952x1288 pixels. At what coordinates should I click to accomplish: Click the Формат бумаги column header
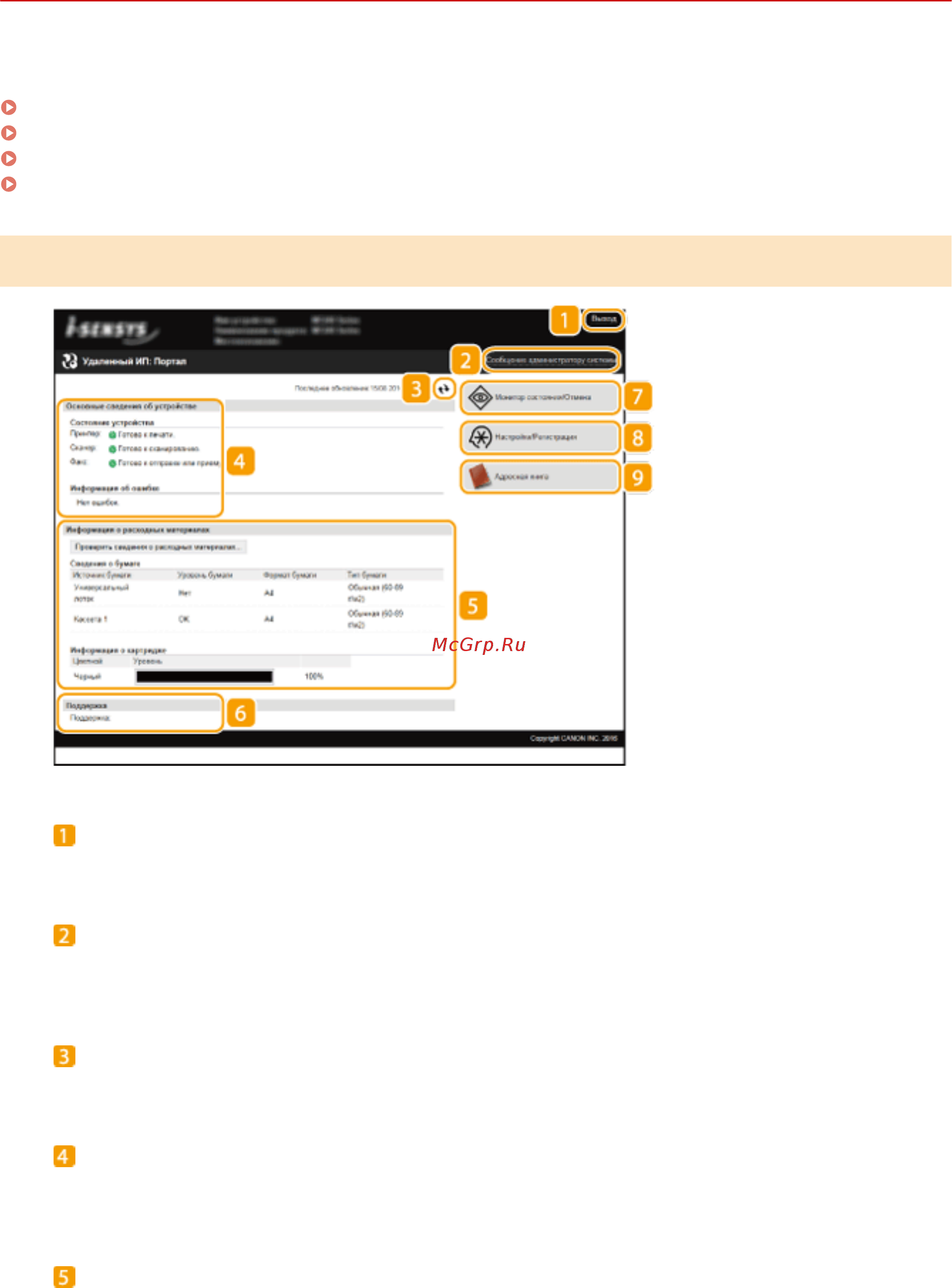coord(290,575)
